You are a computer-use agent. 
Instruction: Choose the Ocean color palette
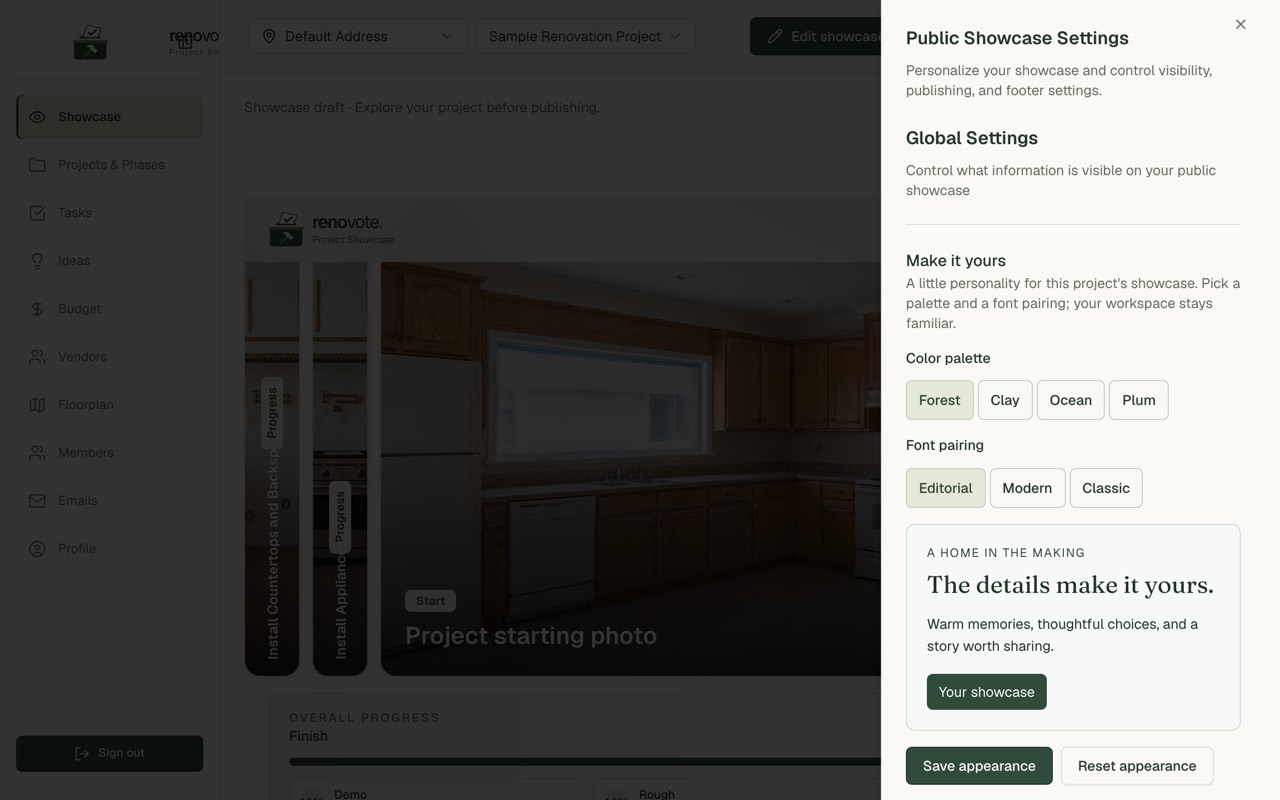(x=1071, y=400)
